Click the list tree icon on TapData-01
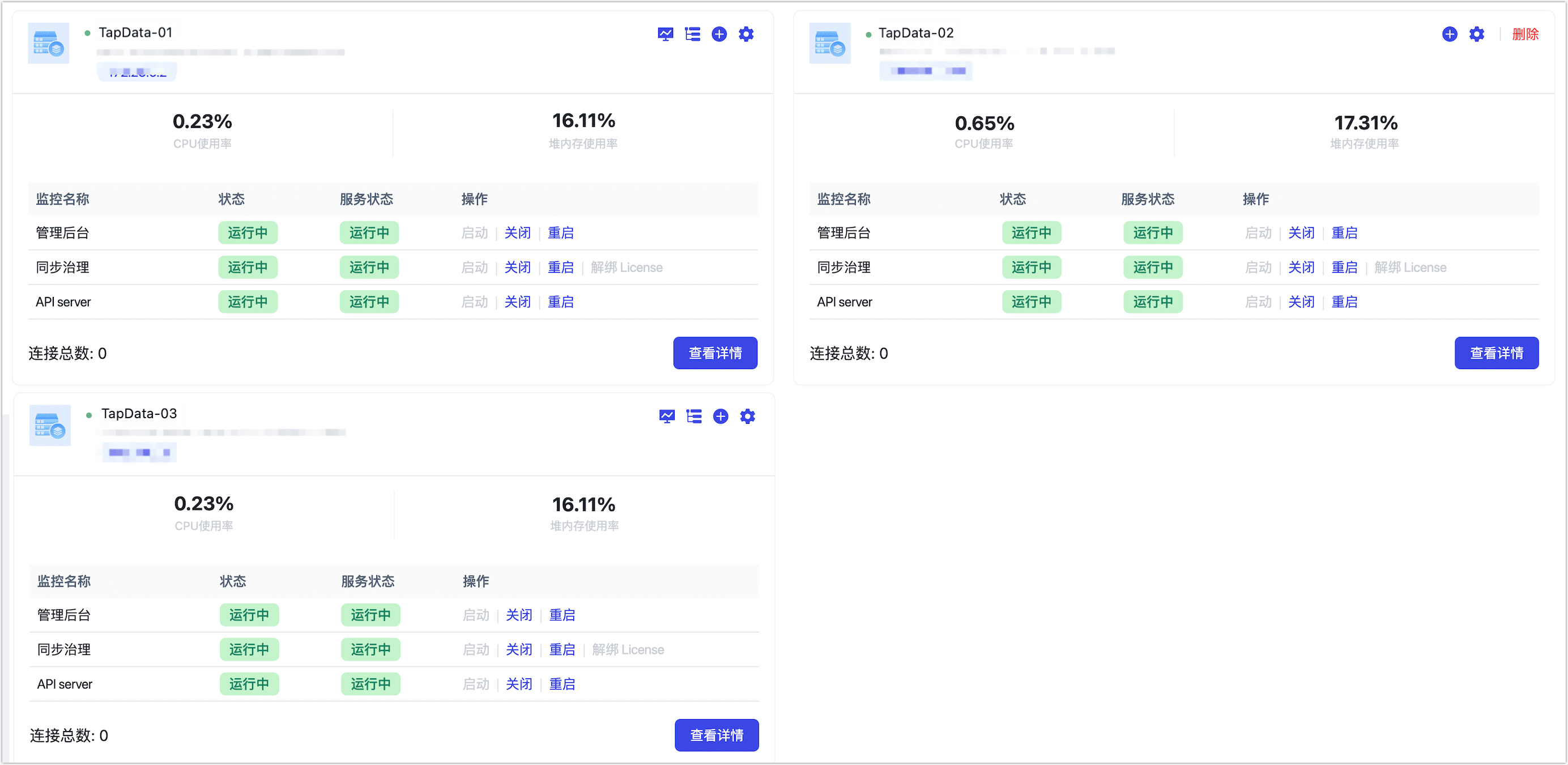 point(692,34)
